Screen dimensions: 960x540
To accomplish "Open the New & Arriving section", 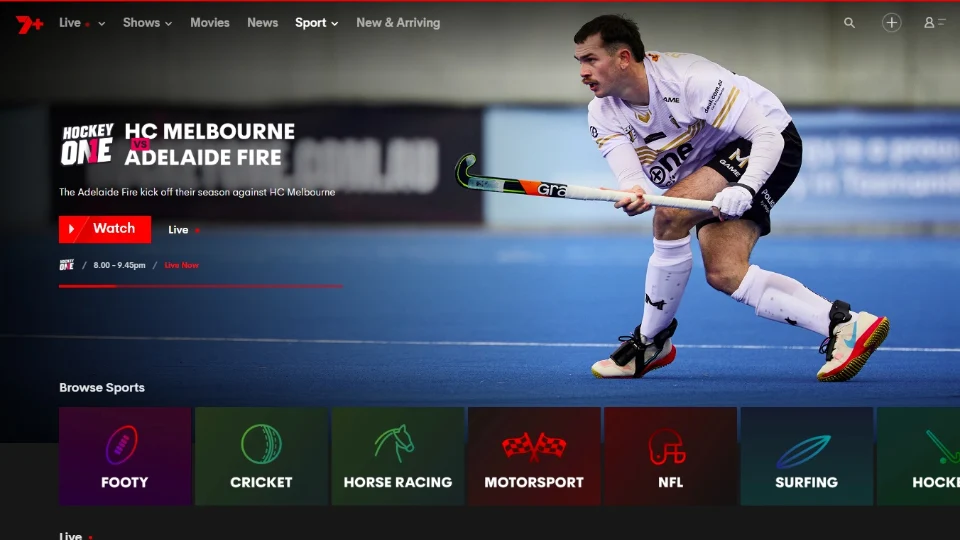I will tap(398, 23).
